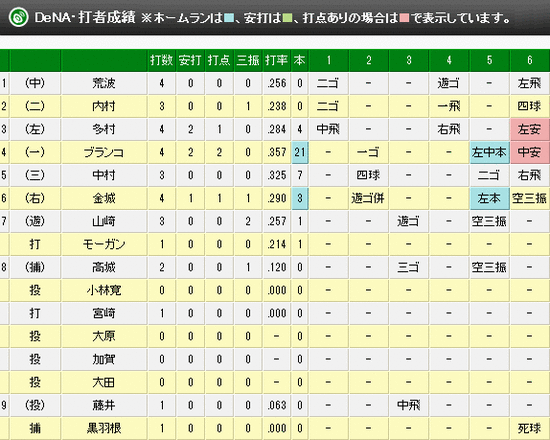Click inning 1 column header
This screenshot has width=550, height=440.
point(328,60)
